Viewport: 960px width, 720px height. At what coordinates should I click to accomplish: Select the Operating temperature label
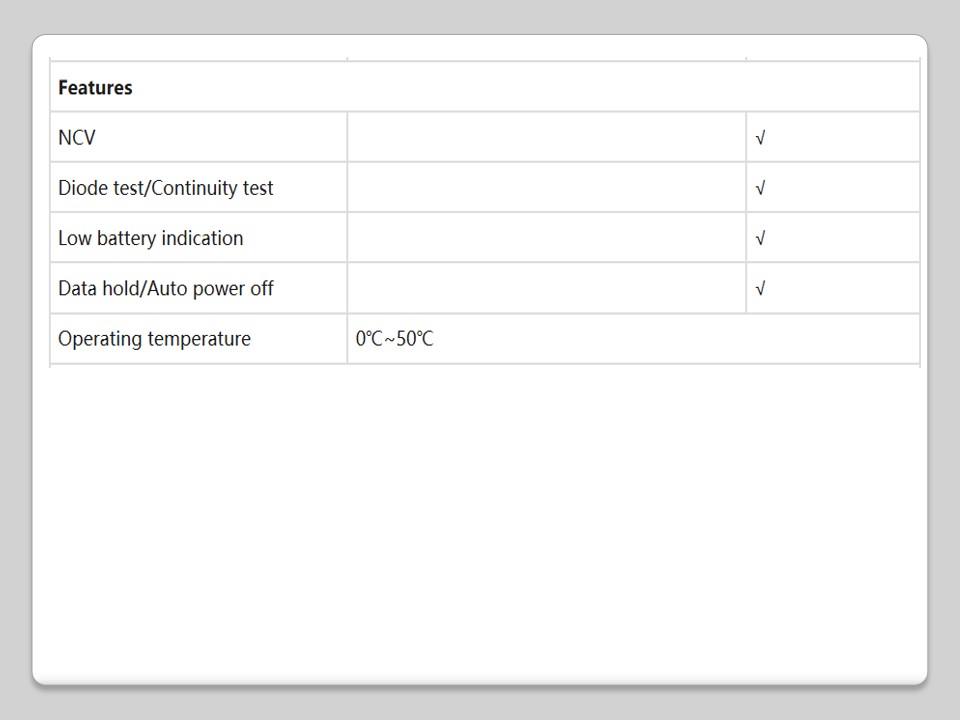pyautogui.click(x=154, y=339)
